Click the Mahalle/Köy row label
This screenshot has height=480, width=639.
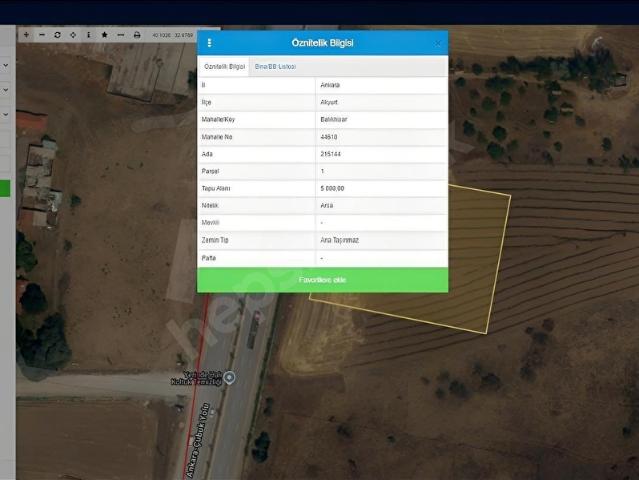pos(218,119)
